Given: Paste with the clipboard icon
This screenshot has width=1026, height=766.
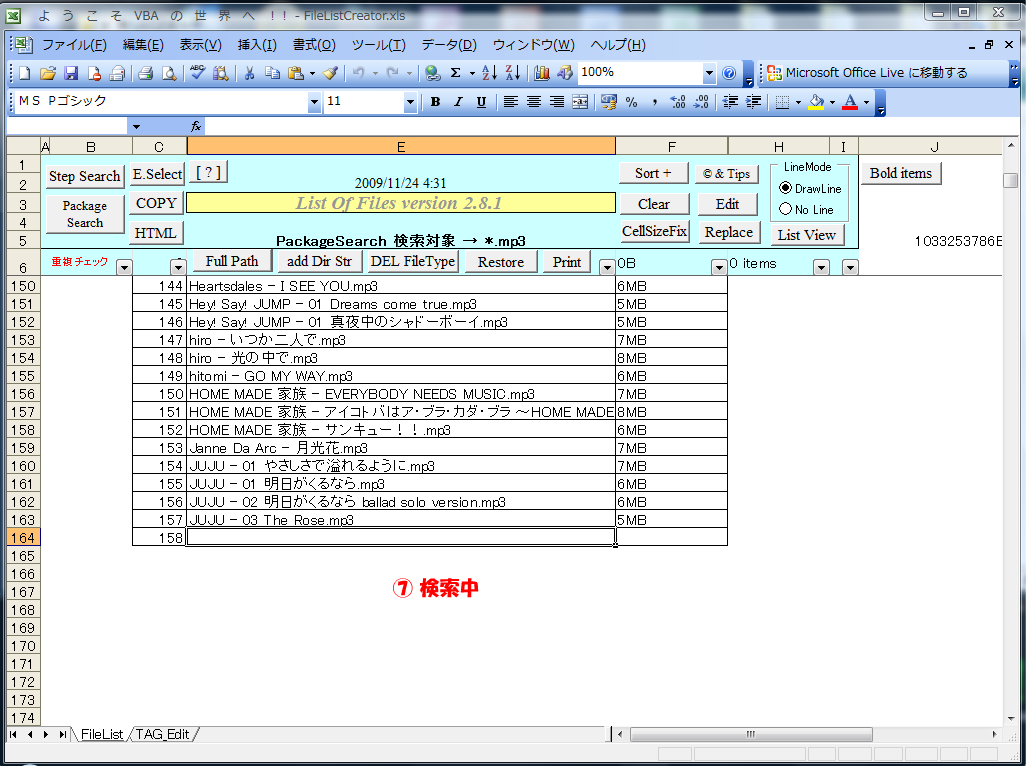Looking at the screenshot, I should (296, 73).
